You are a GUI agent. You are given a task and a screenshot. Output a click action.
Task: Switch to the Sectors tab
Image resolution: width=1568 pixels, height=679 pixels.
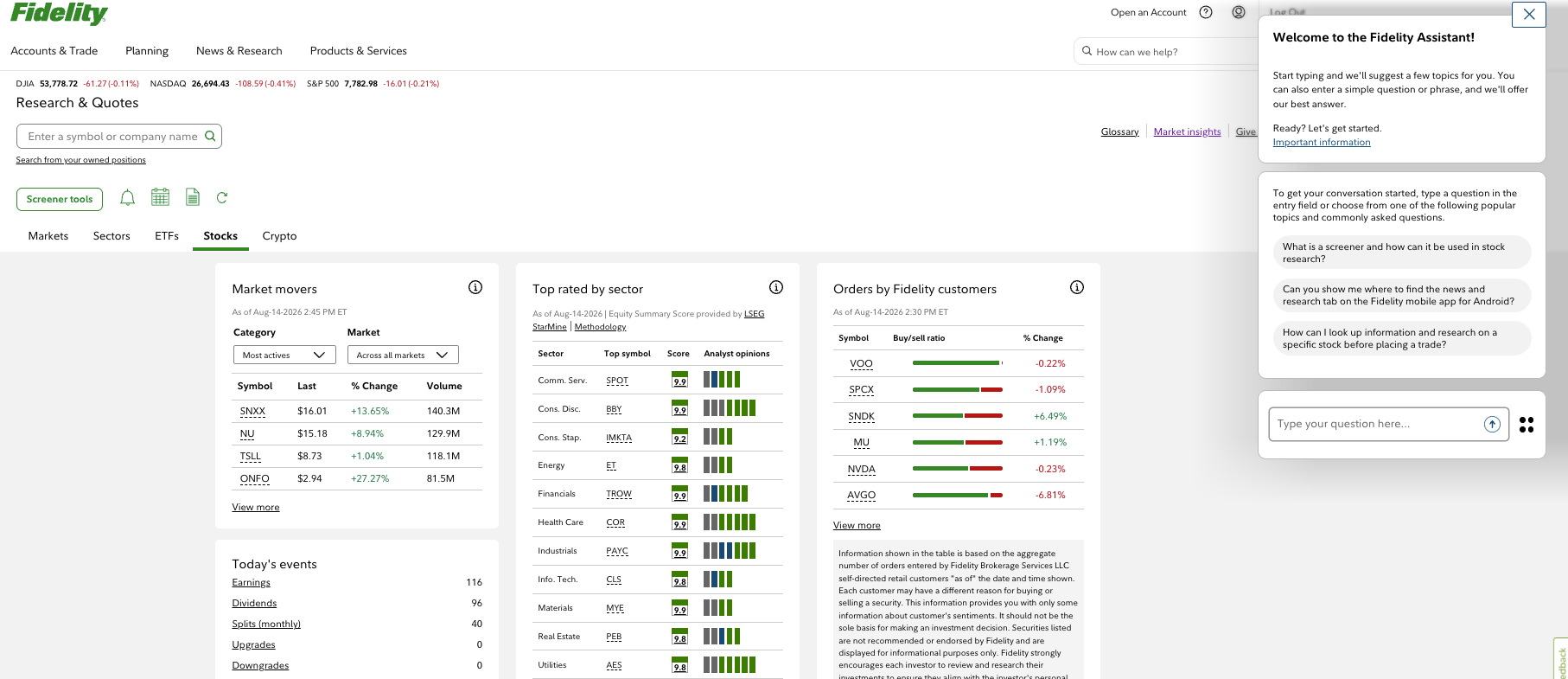112,236
